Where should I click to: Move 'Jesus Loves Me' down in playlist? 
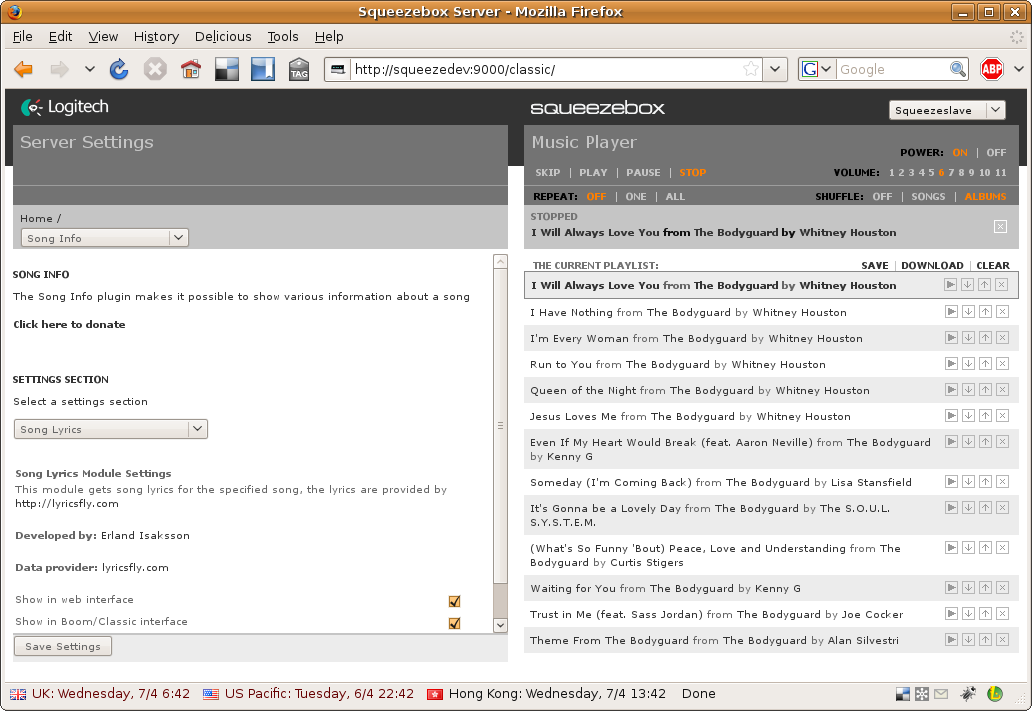pyautogui.click(x=967, y=416)
